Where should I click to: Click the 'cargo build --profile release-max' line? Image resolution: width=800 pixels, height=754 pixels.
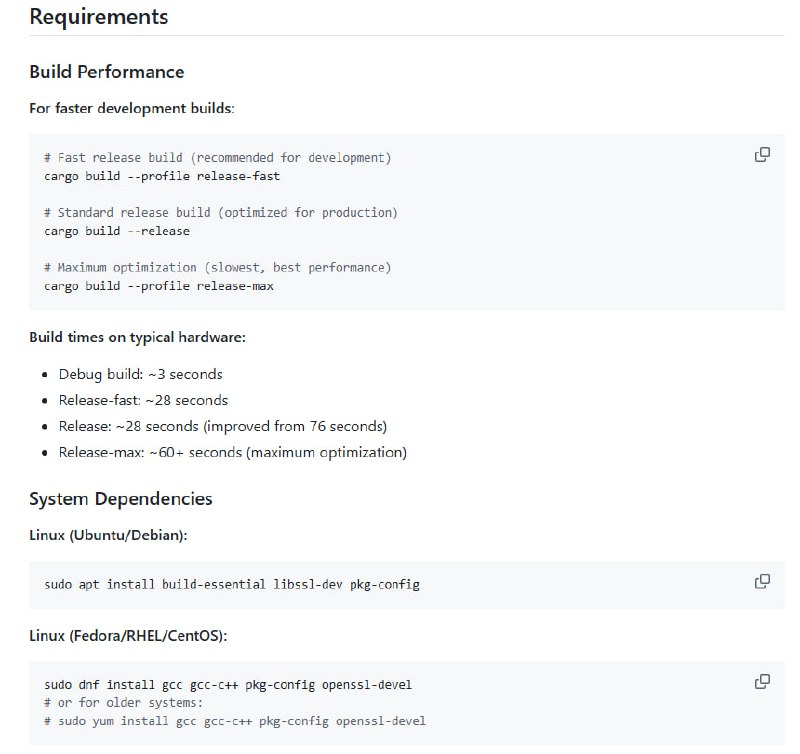point(159,286)
